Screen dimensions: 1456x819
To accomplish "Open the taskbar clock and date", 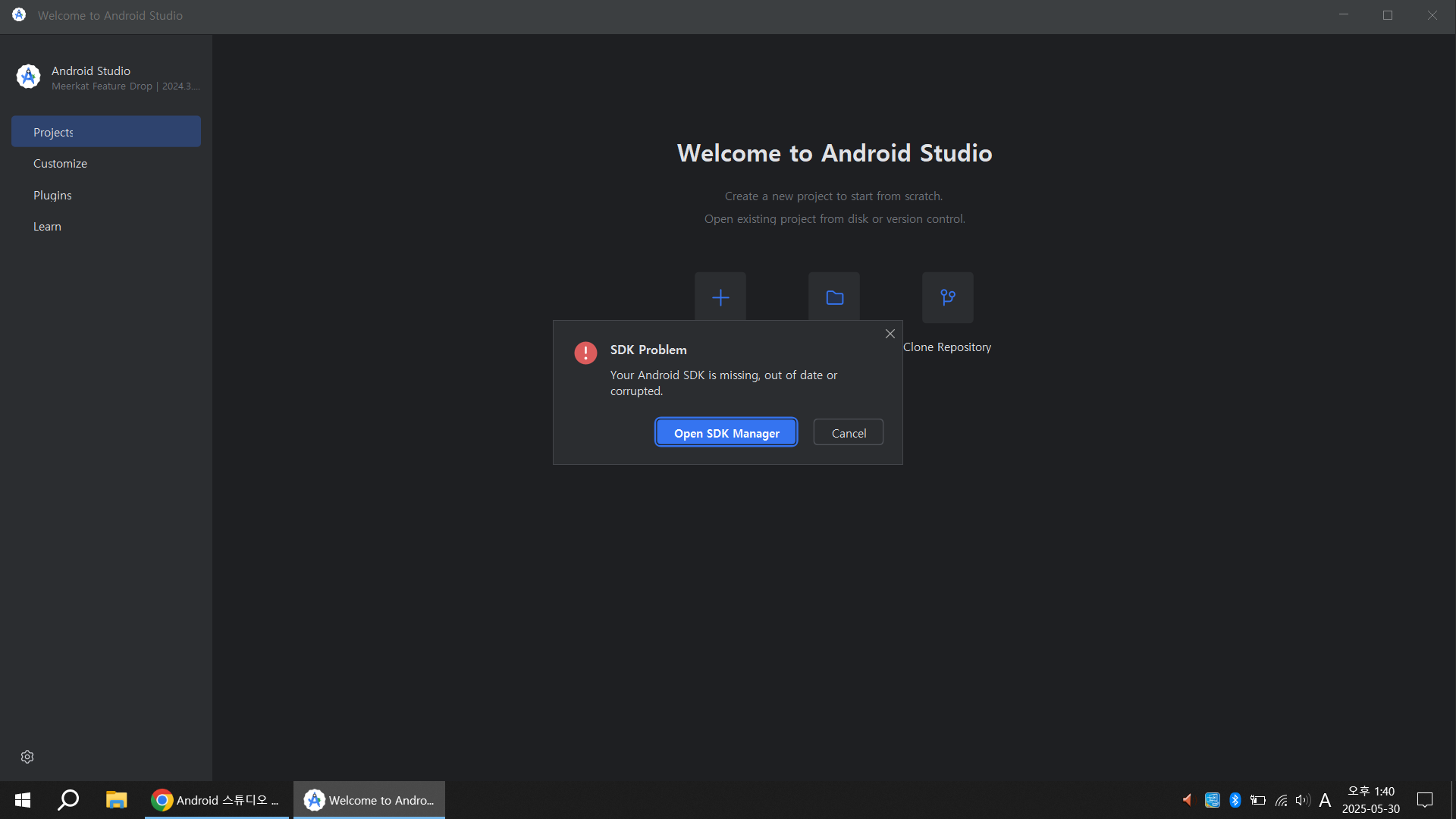I will 1371,800.
